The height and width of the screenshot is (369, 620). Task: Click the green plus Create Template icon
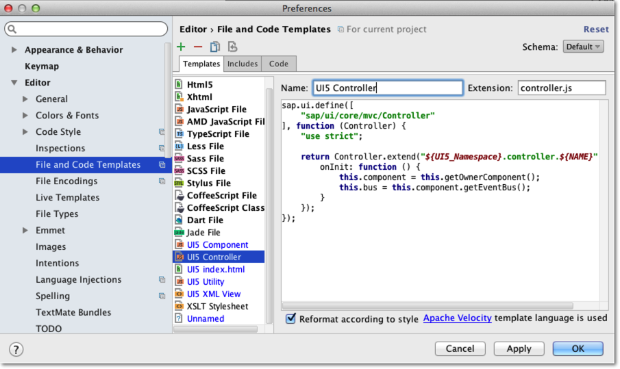pyautogui.click(x=181, y=47)
